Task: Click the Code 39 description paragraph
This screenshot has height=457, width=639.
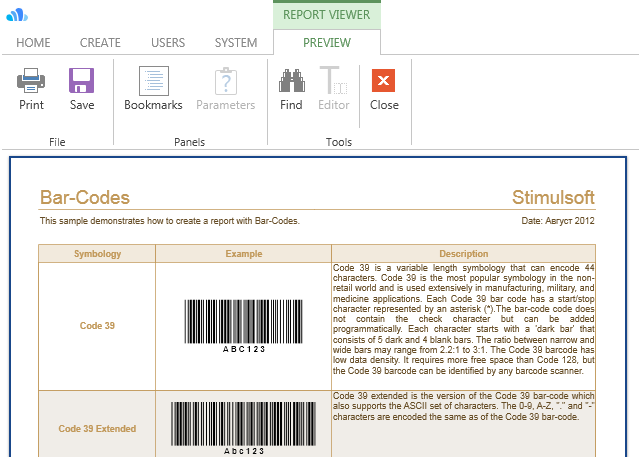Action: click(464, 319)
